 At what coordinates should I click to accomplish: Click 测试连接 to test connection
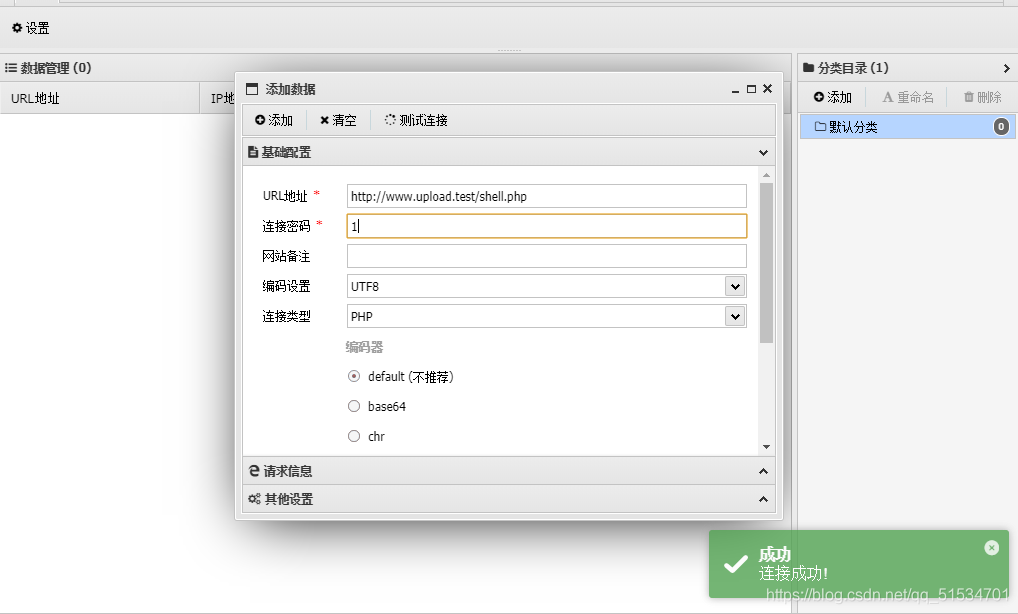coord(416,120)
